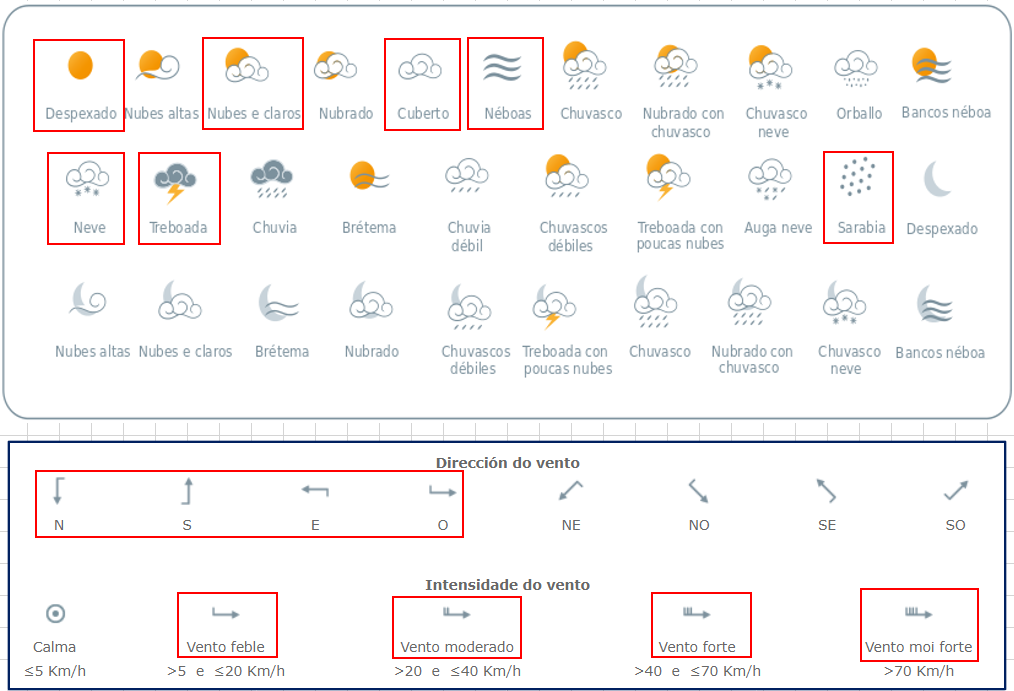
Task: Select the Auga neve sleet icon
Action: [769, 180]
